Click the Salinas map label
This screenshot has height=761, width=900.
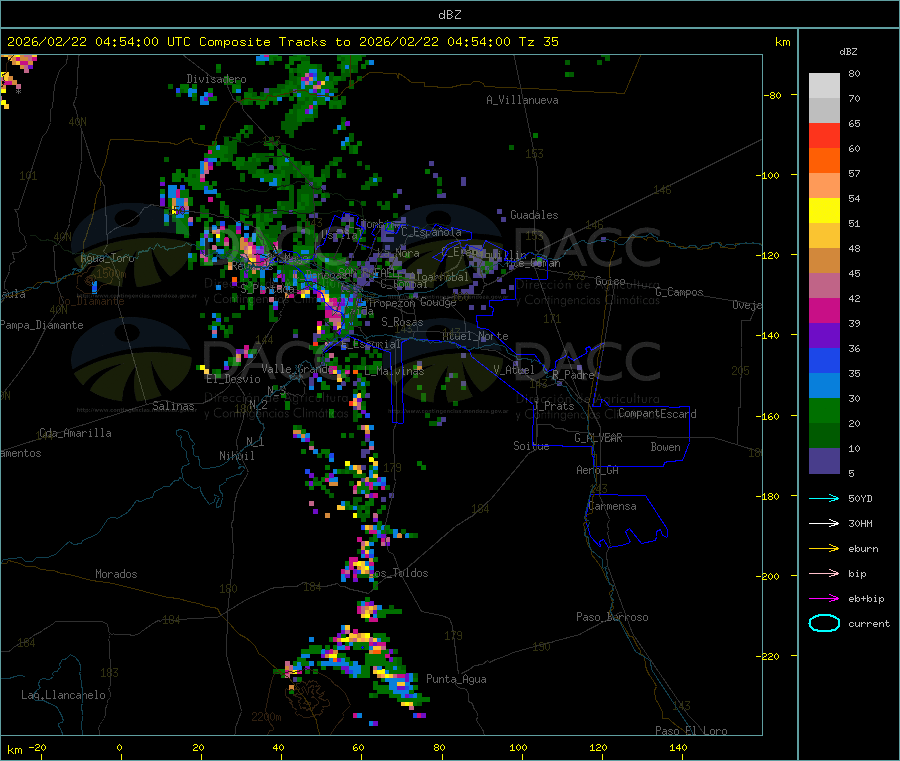tap(173, 406)
